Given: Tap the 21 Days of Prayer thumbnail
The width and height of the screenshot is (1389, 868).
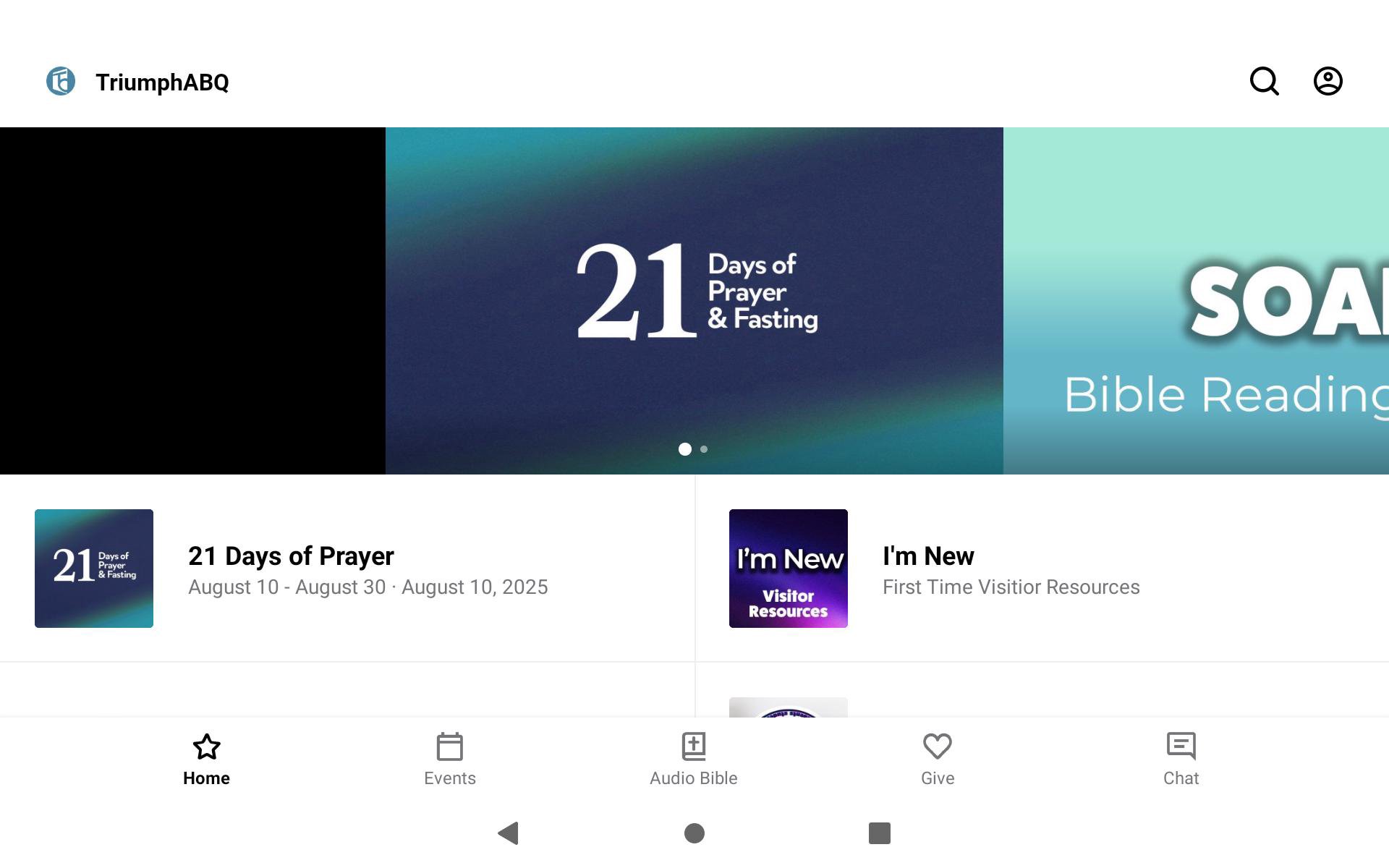Looking at the screenshot, I should [94, 569].
